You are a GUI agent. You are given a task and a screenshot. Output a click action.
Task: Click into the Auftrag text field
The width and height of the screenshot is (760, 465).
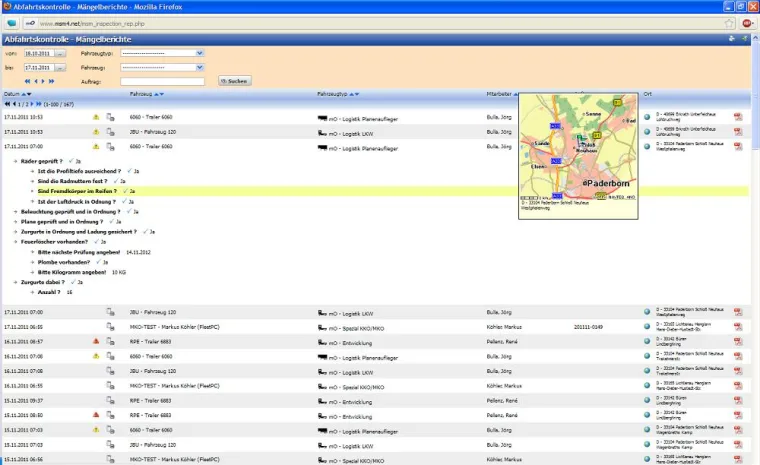162,81
